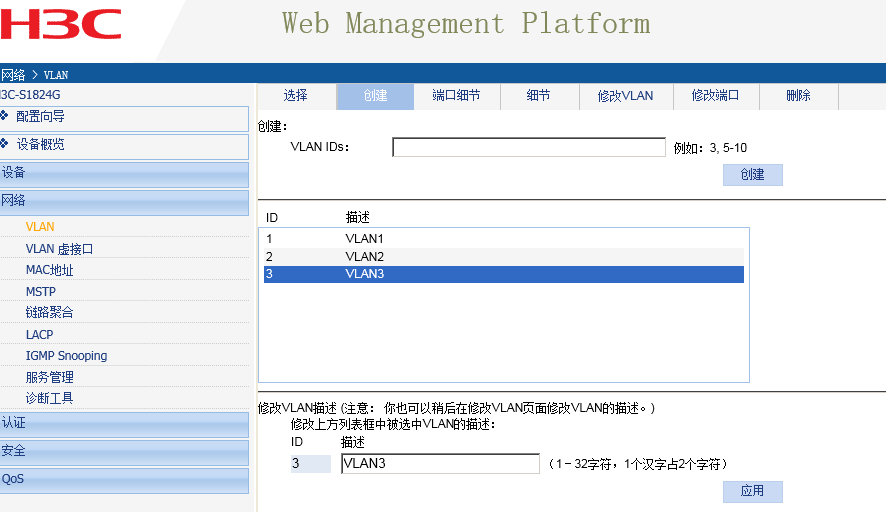Click the read-only ID field showing 3
Screen dimensions: 886x512
click(310, 463)
